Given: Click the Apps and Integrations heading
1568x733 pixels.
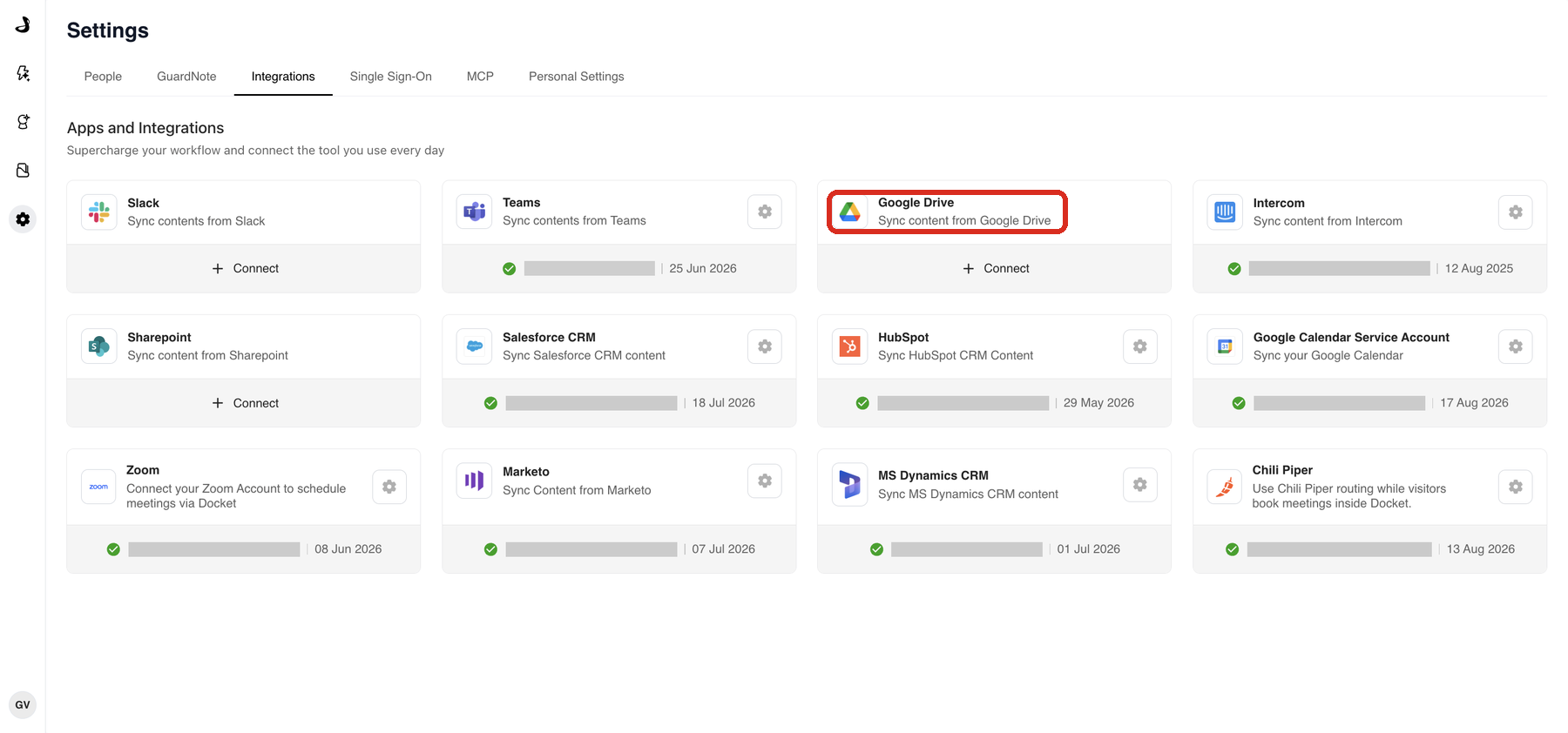Looking at the screenshot, I should pos(145,128).
